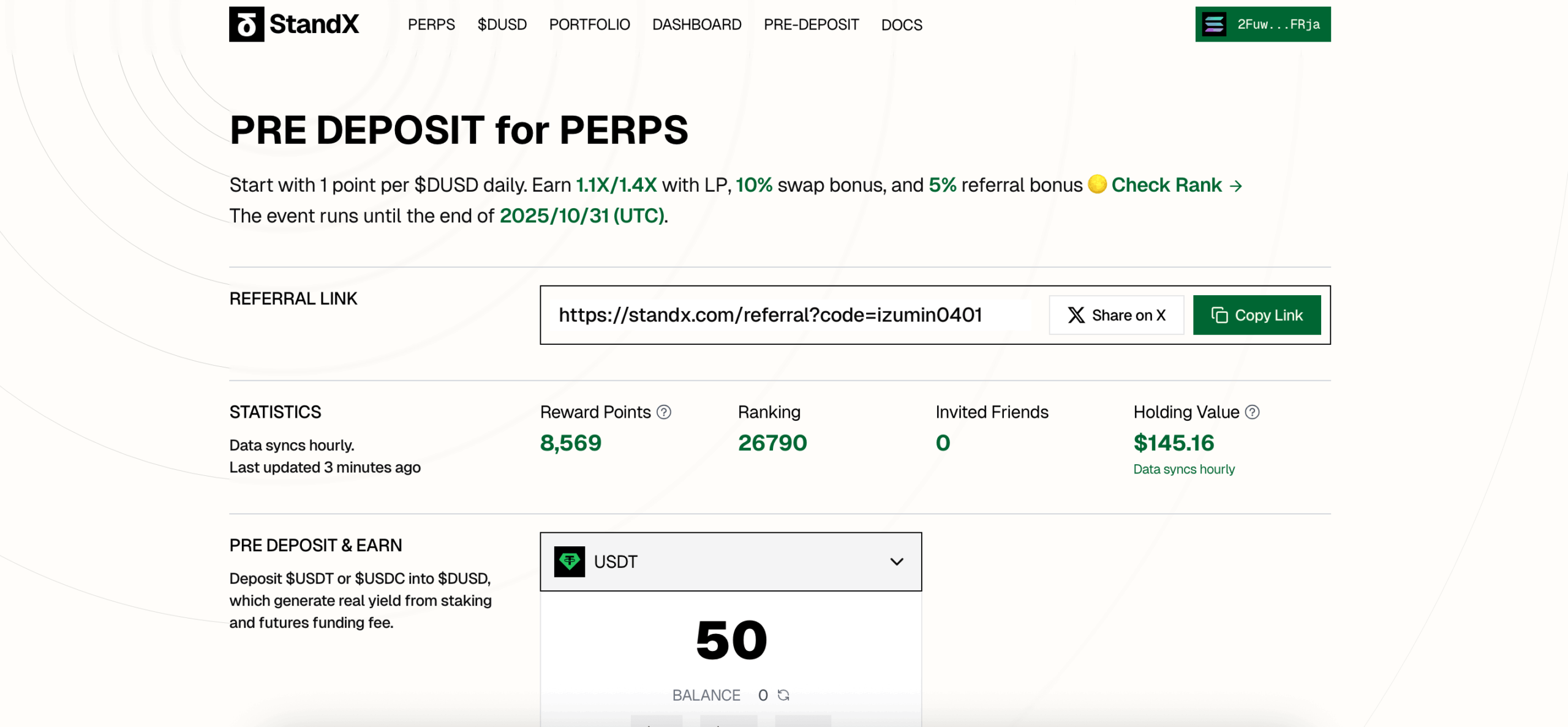This screenshot has width=1568, height=727.
Task: Open the PERPS nav item
Action: click(x=431, y=24)
